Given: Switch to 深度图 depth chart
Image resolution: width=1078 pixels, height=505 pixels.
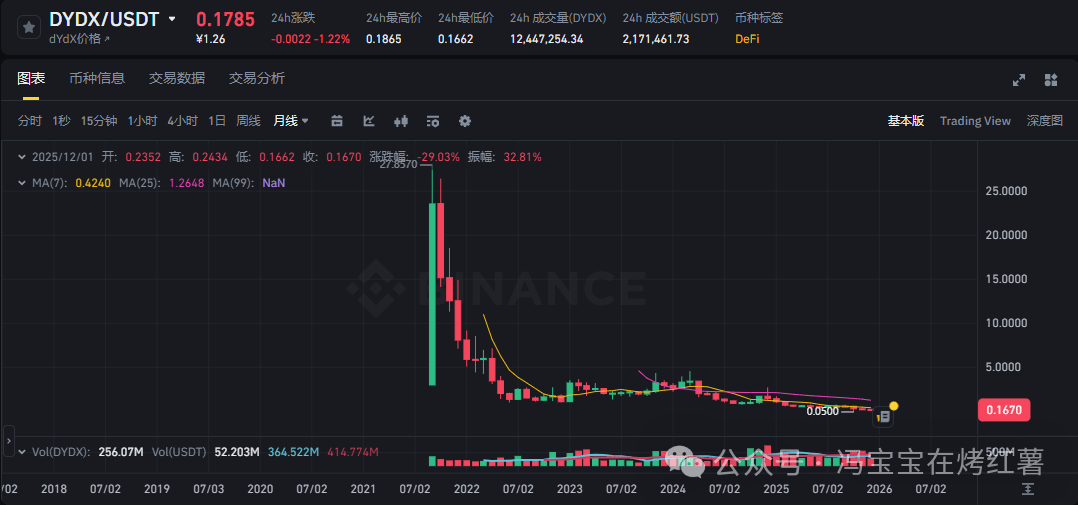Looking at the screenshot, I should click(x=1044, y=121).
